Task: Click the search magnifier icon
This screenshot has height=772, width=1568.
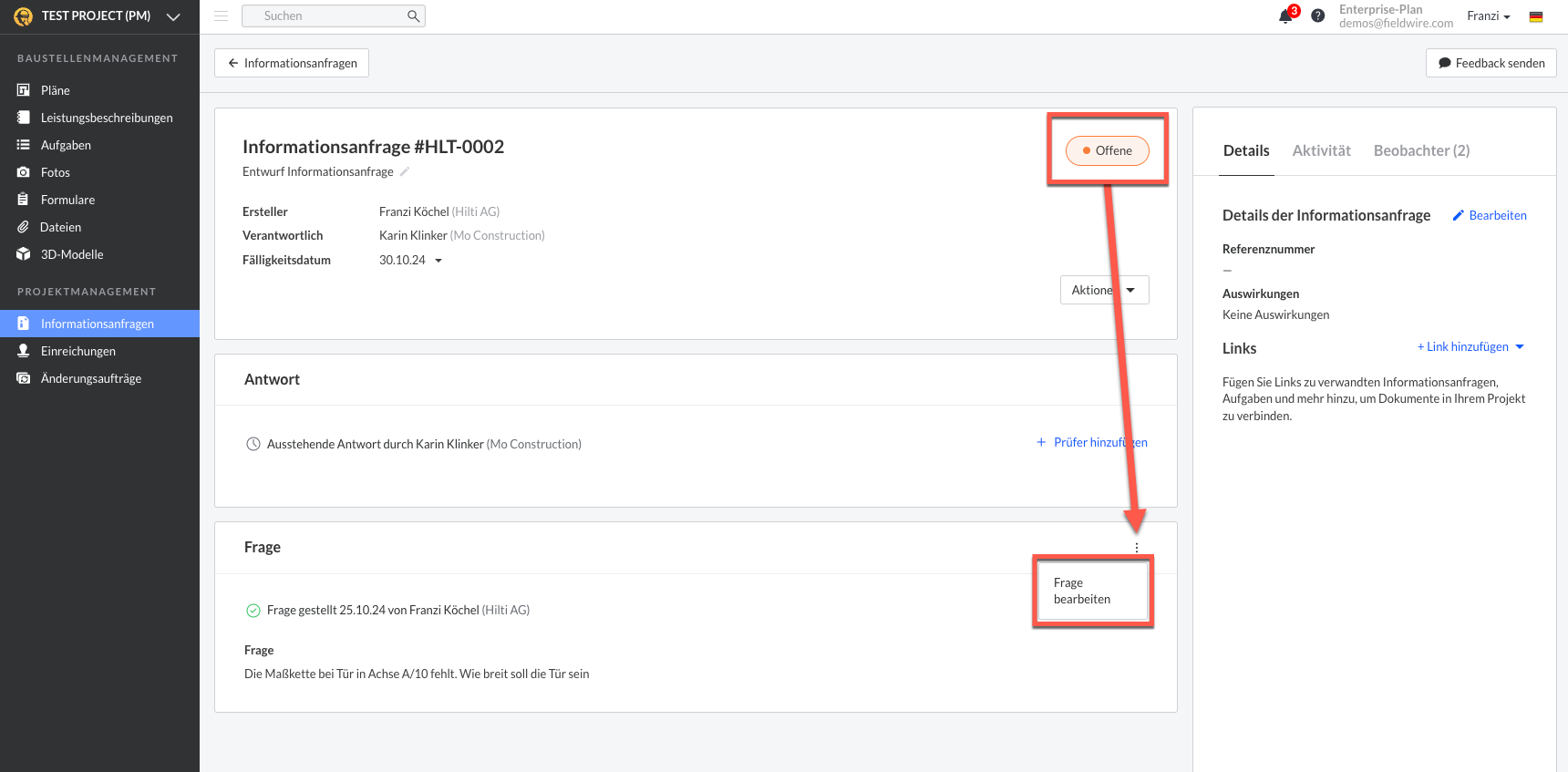Action: (413, 15)
